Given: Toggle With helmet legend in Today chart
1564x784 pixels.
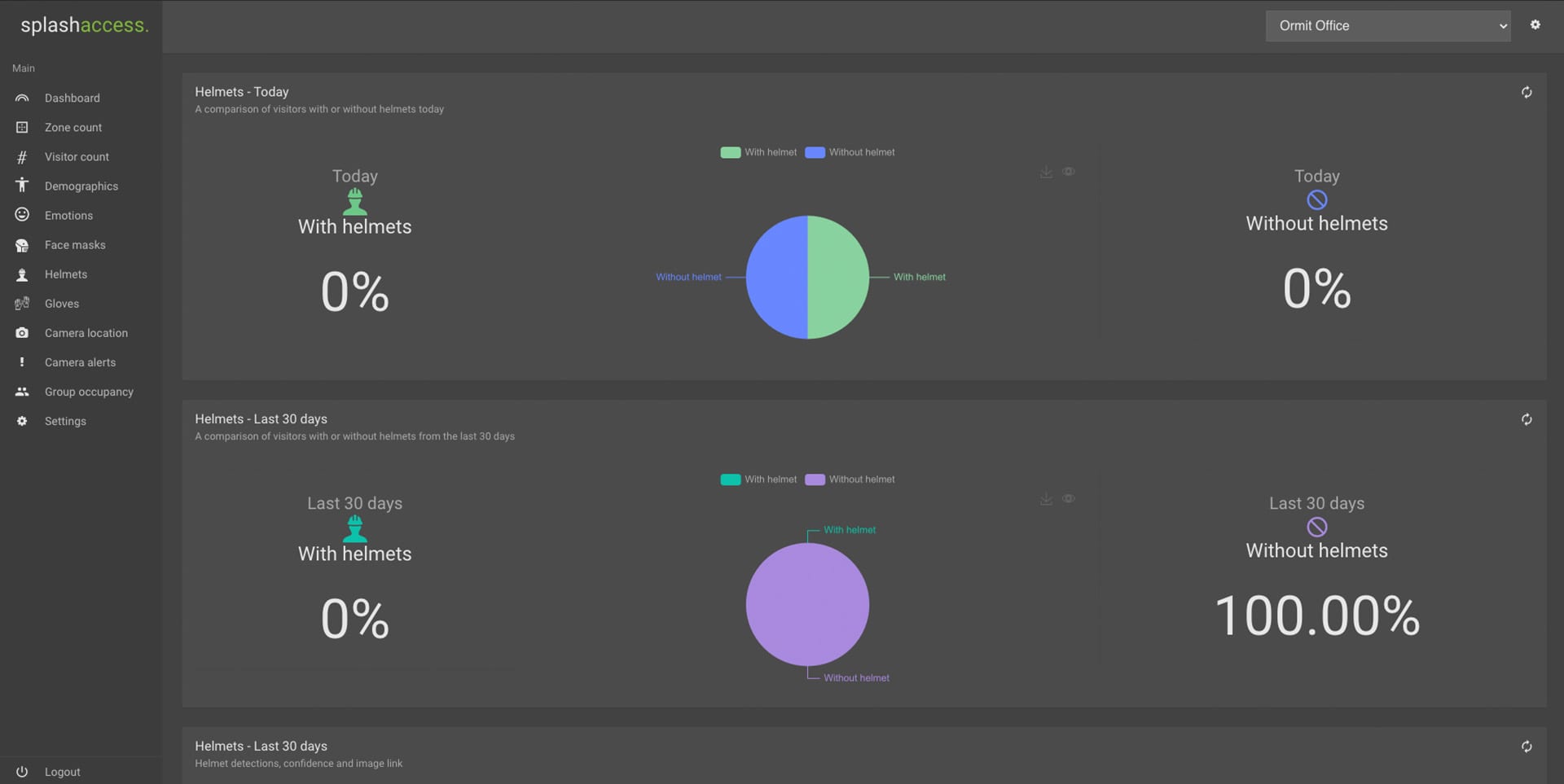Looking at the screenshot, I should pyautogui.click(x=758, y=152).
